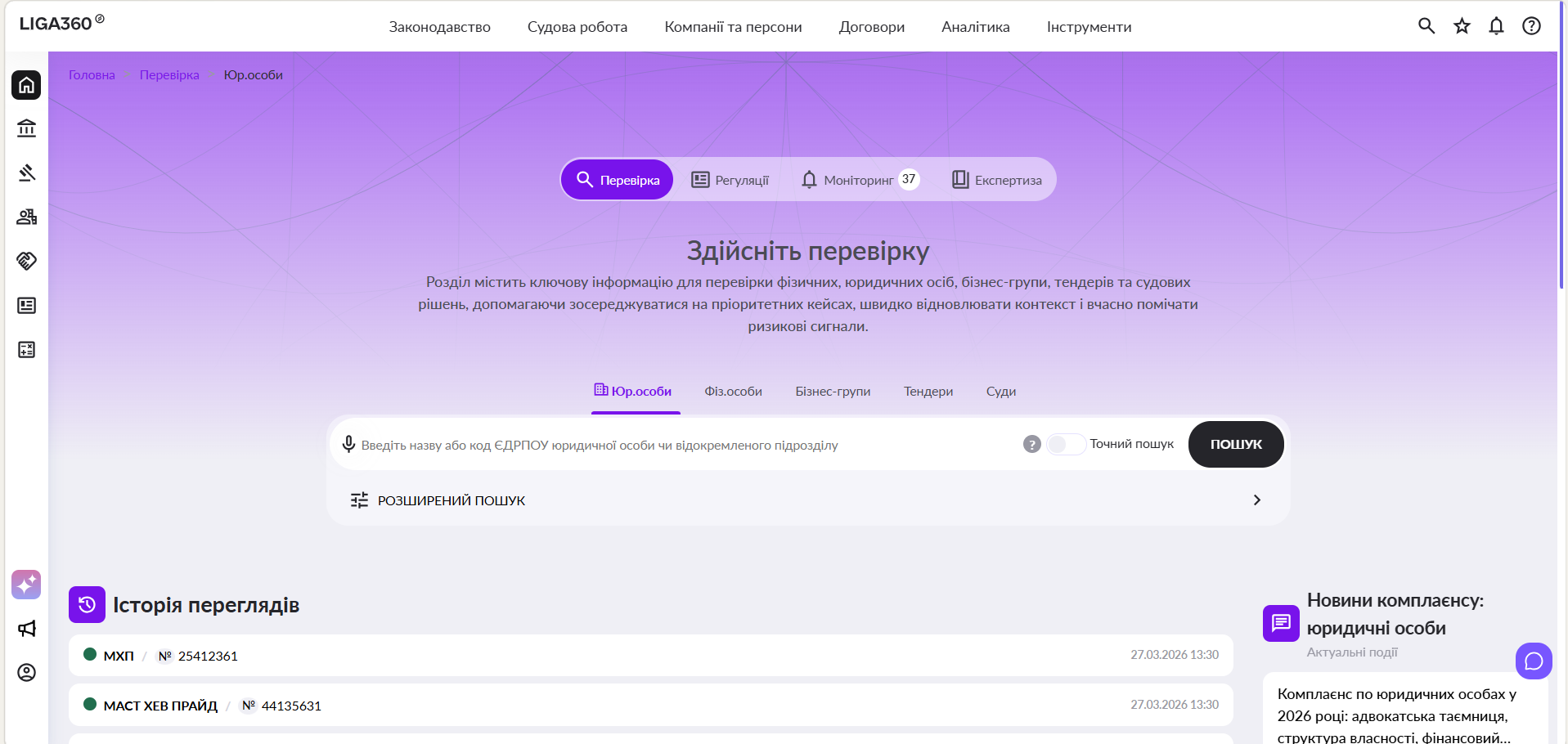This screenshot has width=1568, height=744.
Task: Launch the AI sparkle assistant icon
Action: point(26,585)
